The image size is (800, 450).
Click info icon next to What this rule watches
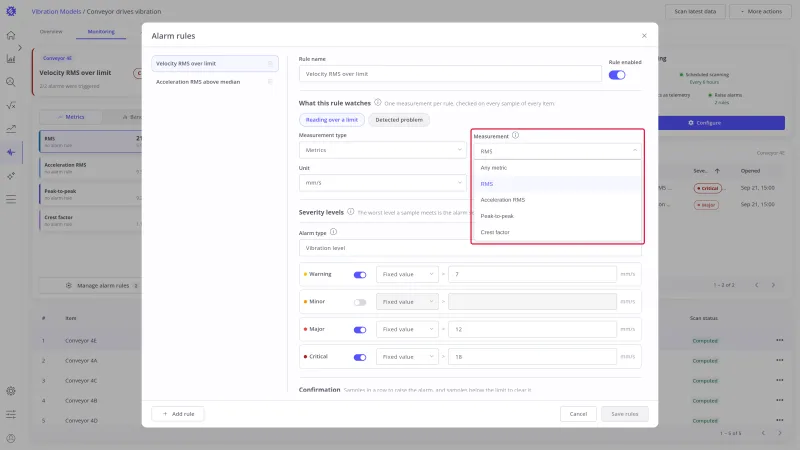click(378, 103)
